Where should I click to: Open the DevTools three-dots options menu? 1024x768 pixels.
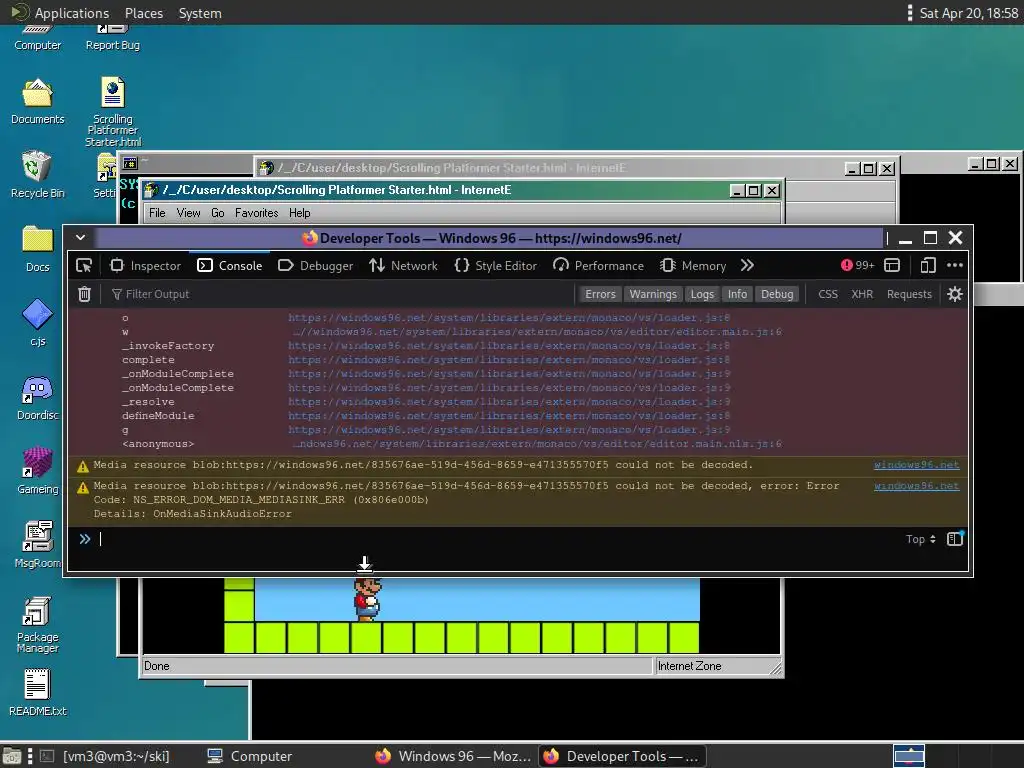955,265
